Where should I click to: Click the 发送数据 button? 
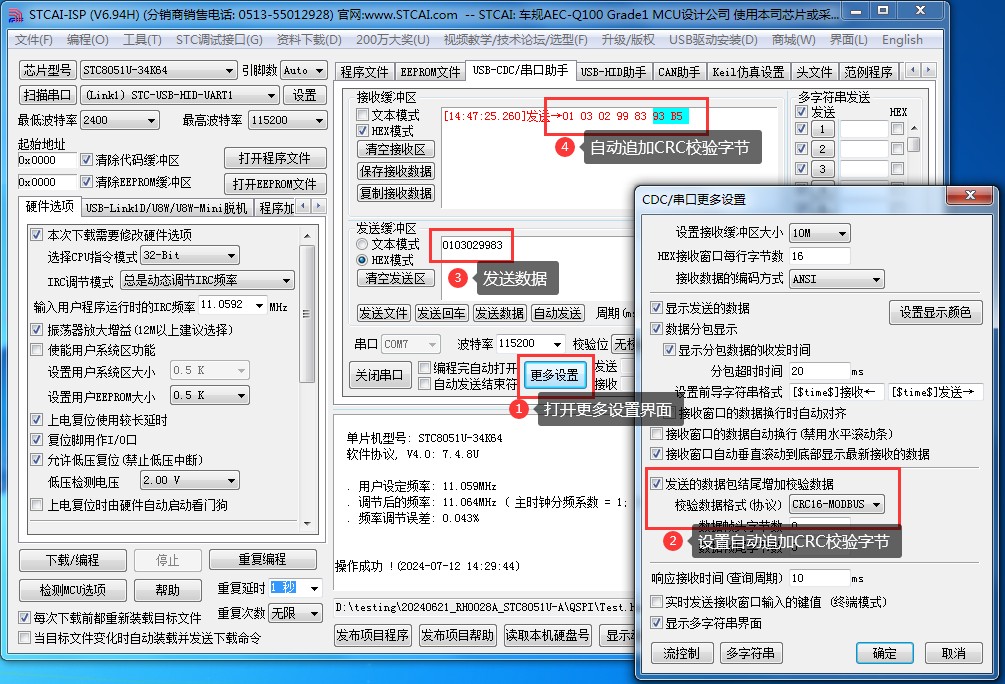[499, 313]
